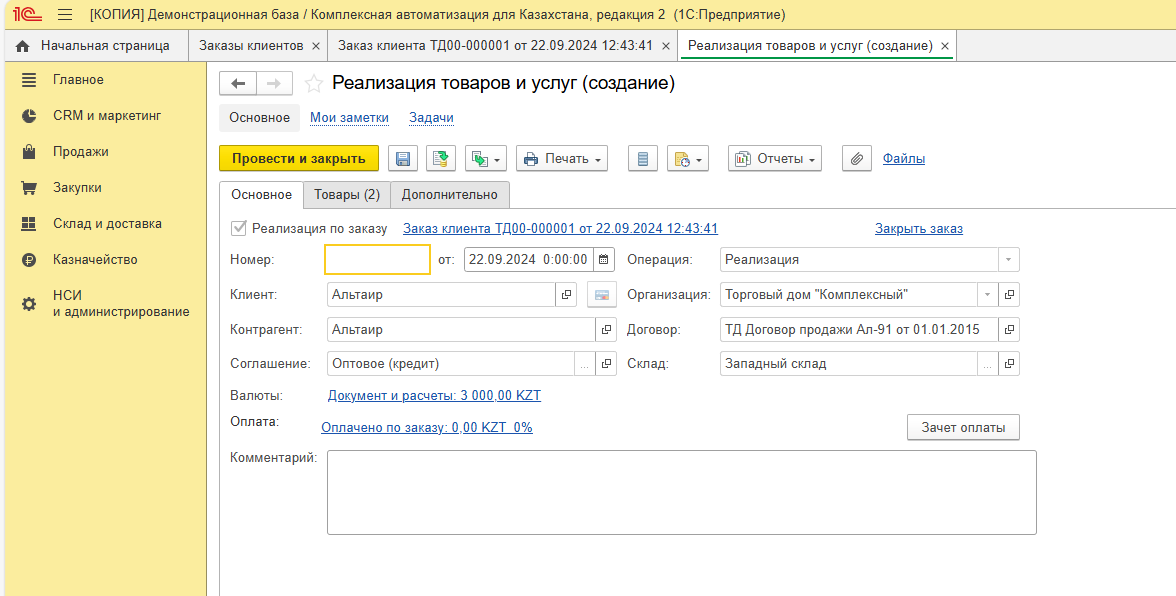Viewport: 1176px width, 596px height.
Task: Click the post document icon in toolbar
Action: click(x=441, y=159)
